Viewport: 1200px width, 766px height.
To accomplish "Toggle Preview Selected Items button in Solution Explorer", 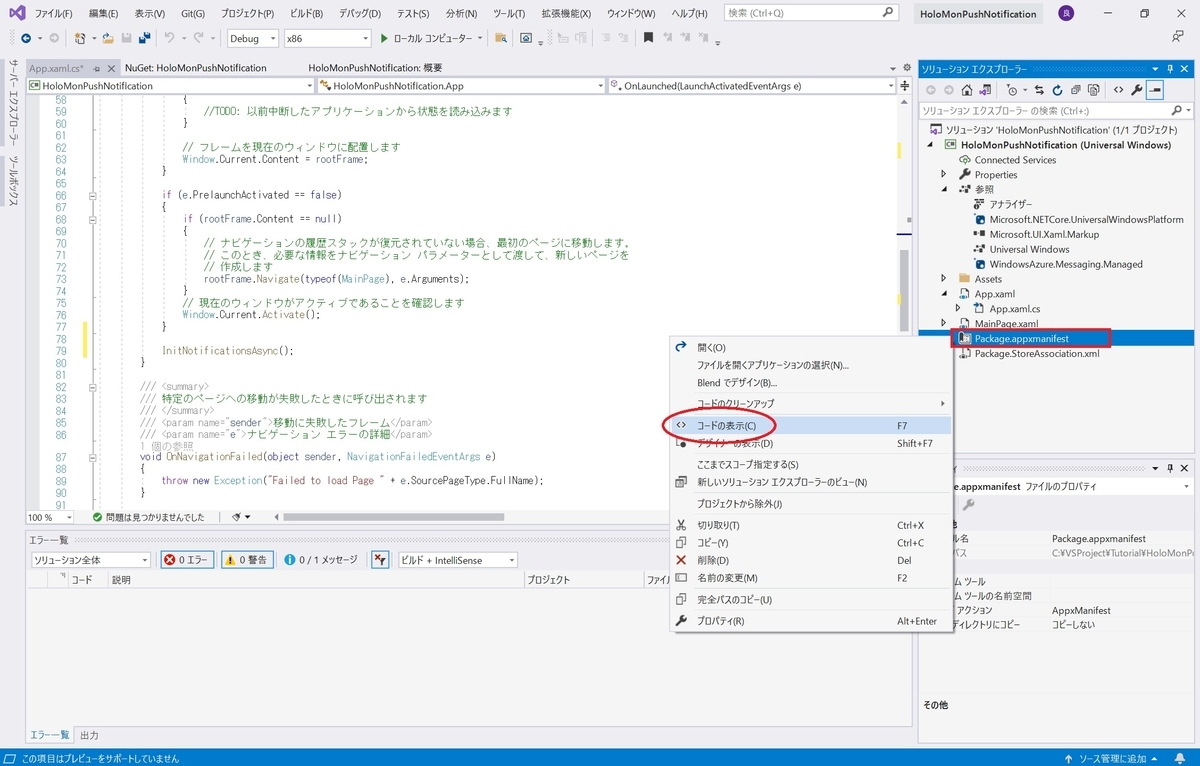I will click(1155, 90).
